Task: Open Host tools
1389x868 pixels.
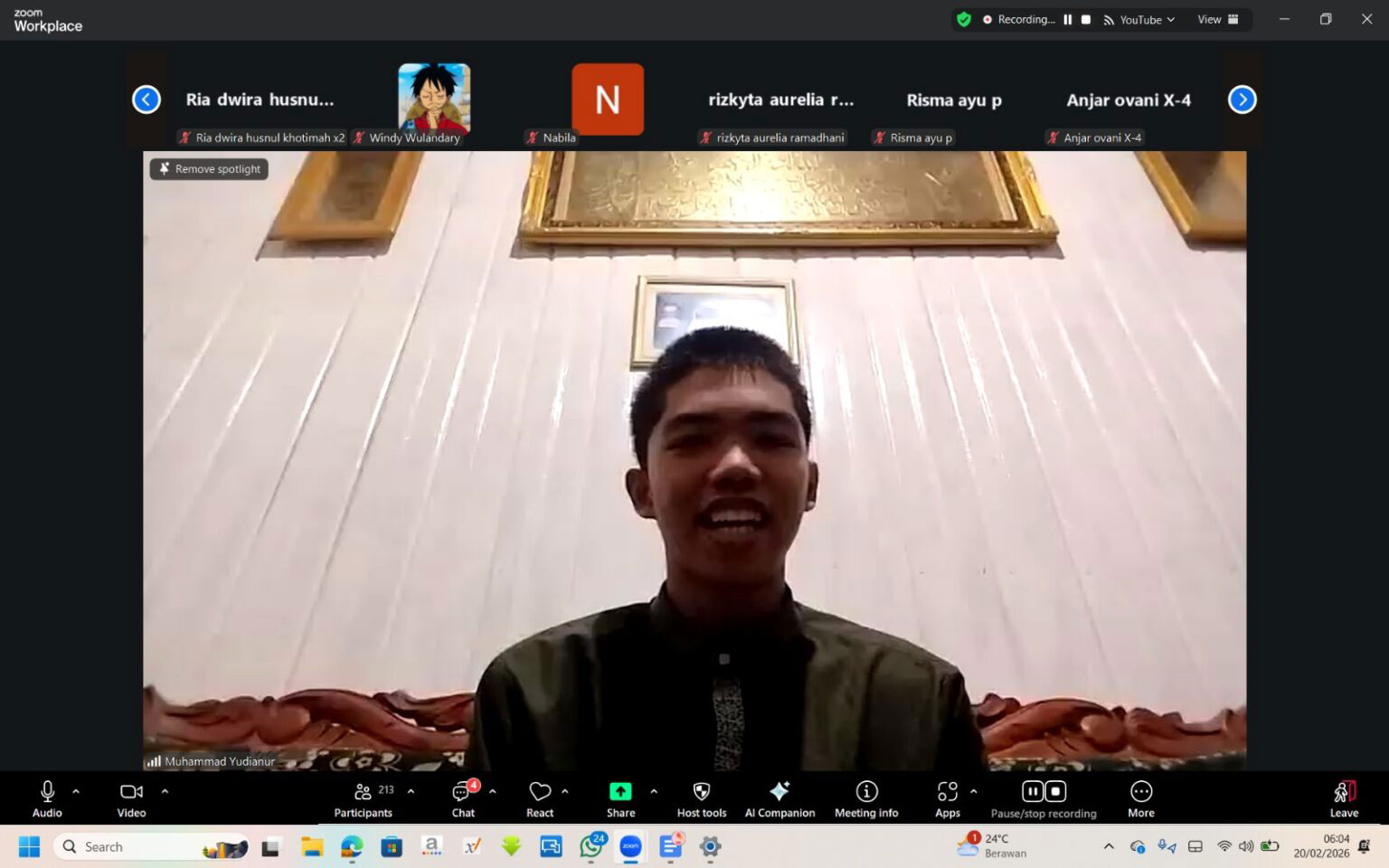Action: [701, 797]
